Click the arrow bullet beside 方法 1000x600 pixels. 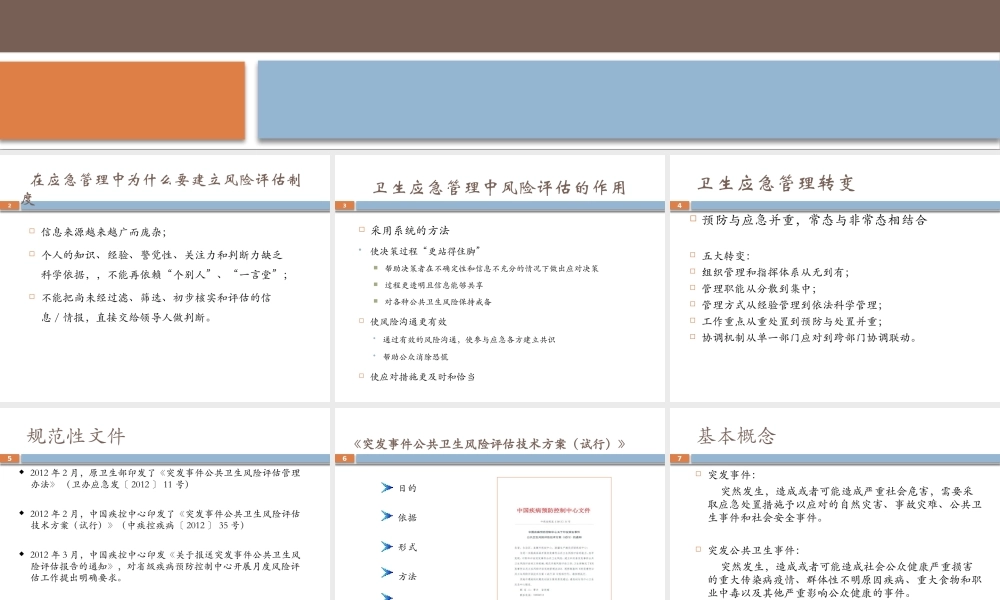click(386, 573)
